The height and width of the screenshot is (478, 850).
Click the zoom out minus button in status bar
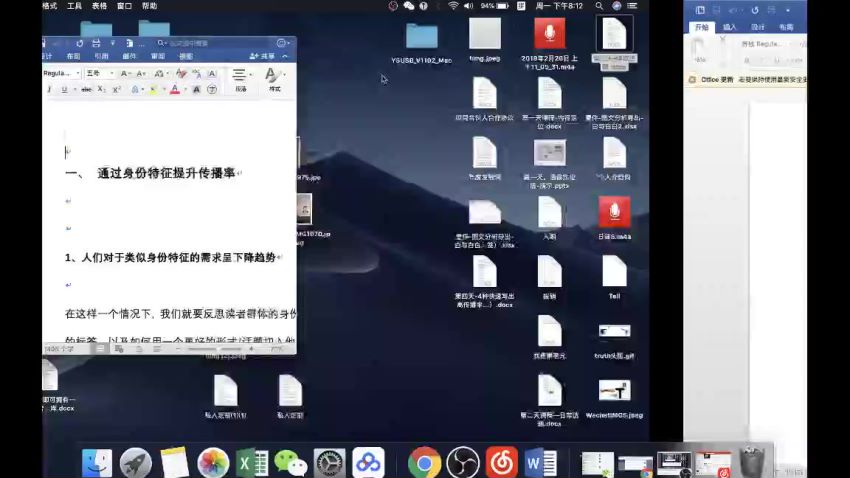pyautogui.click(x=178, y=349)
